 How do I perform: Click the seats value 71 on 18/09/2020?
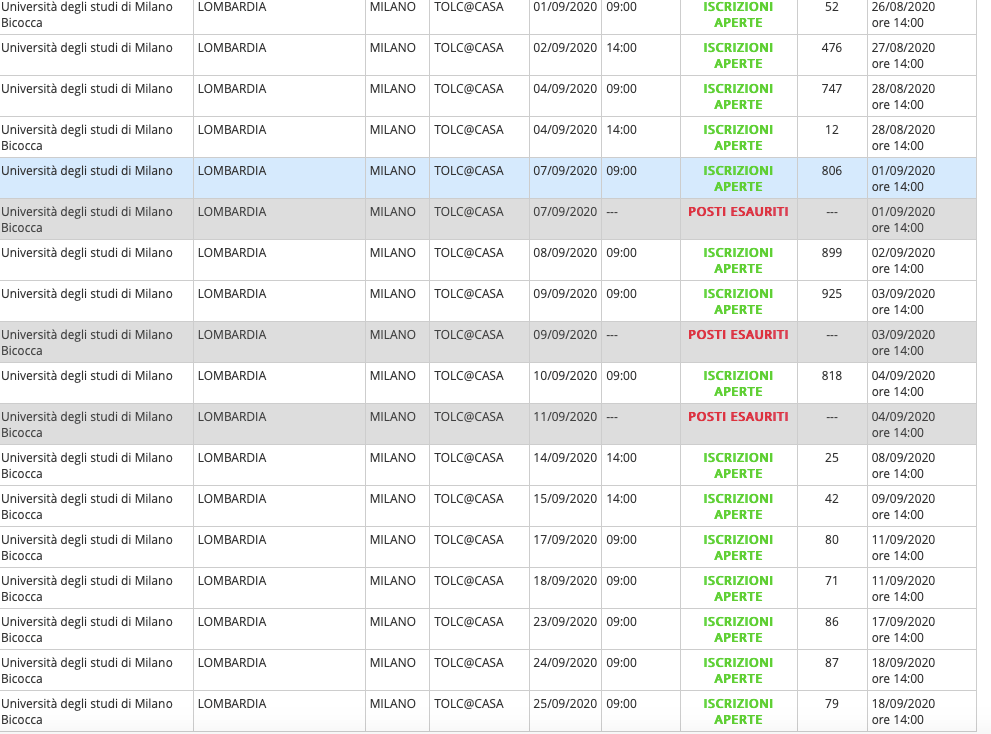pyautogui.click(x=832, y=581)
